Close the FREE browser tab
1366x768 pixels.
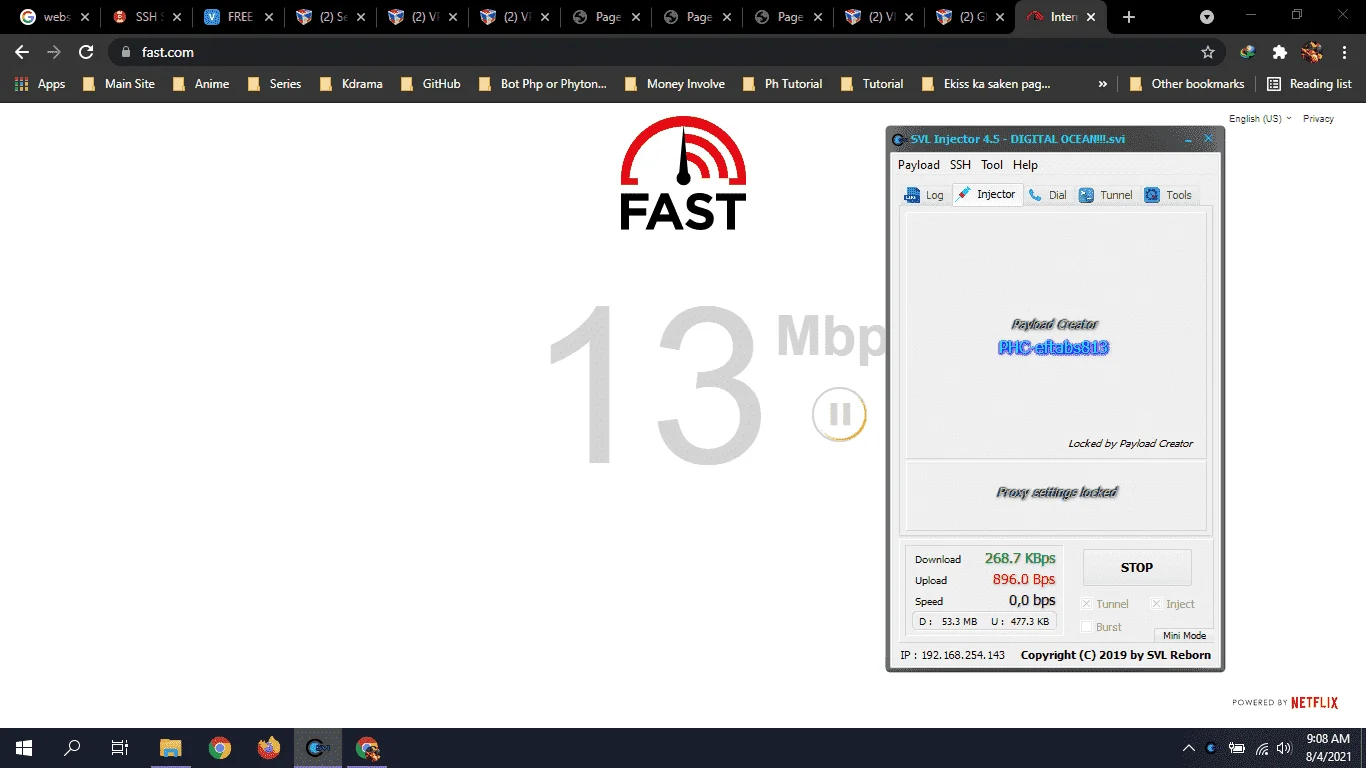coord(269,17)
